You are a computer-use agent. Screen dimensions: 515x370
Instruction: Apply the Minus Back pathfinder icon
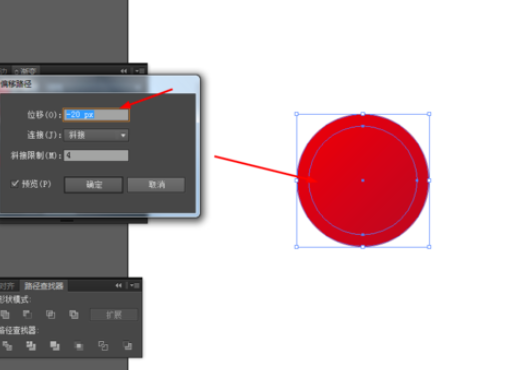coord(127,346)
